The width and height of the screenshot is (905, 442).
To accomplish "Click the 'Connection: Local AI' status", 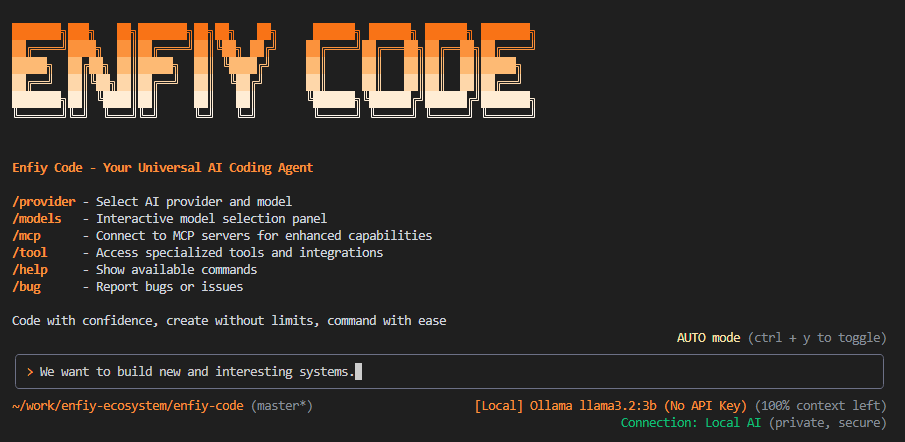I will pos(691,423).
